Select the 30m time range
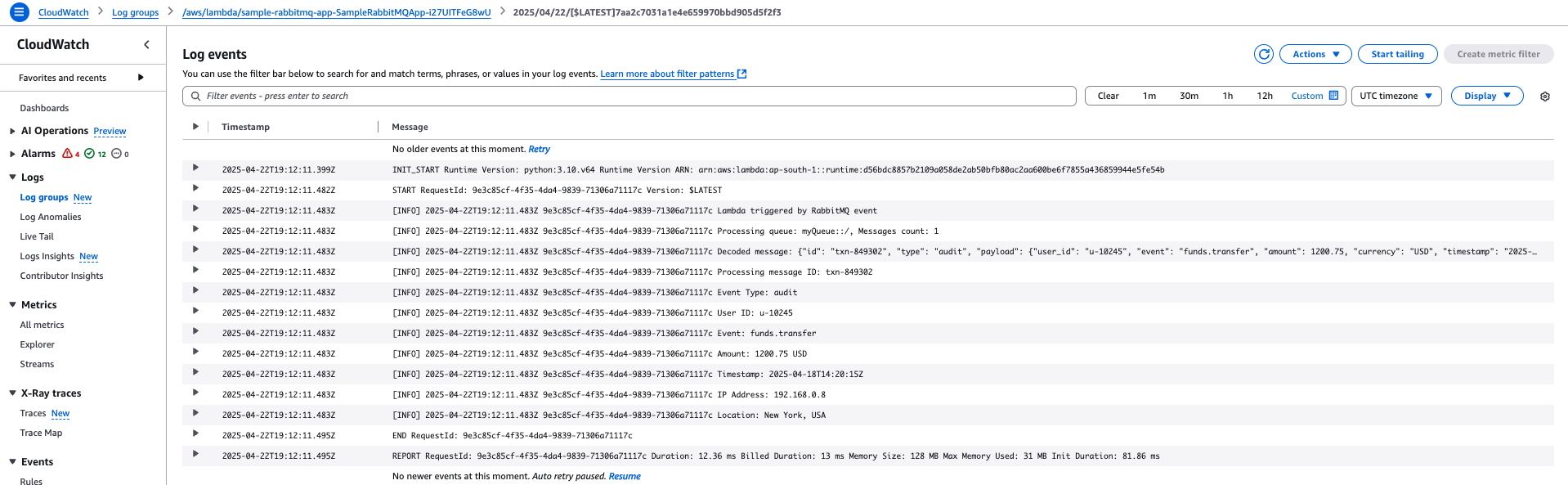1568x485 pixels. (x=1189, y=96)
